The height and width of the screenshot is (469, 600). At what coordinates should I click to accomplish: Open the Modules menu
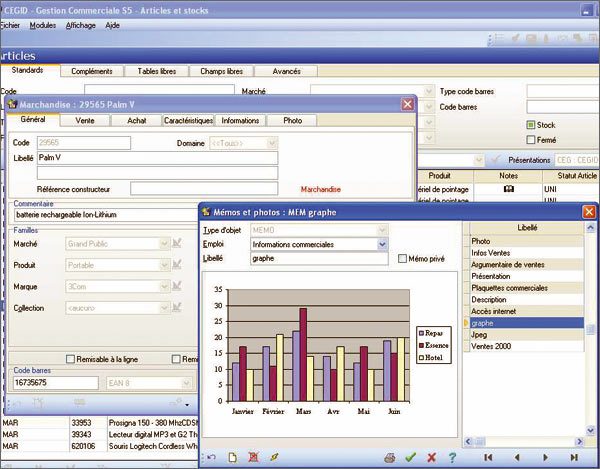point(43,24)
